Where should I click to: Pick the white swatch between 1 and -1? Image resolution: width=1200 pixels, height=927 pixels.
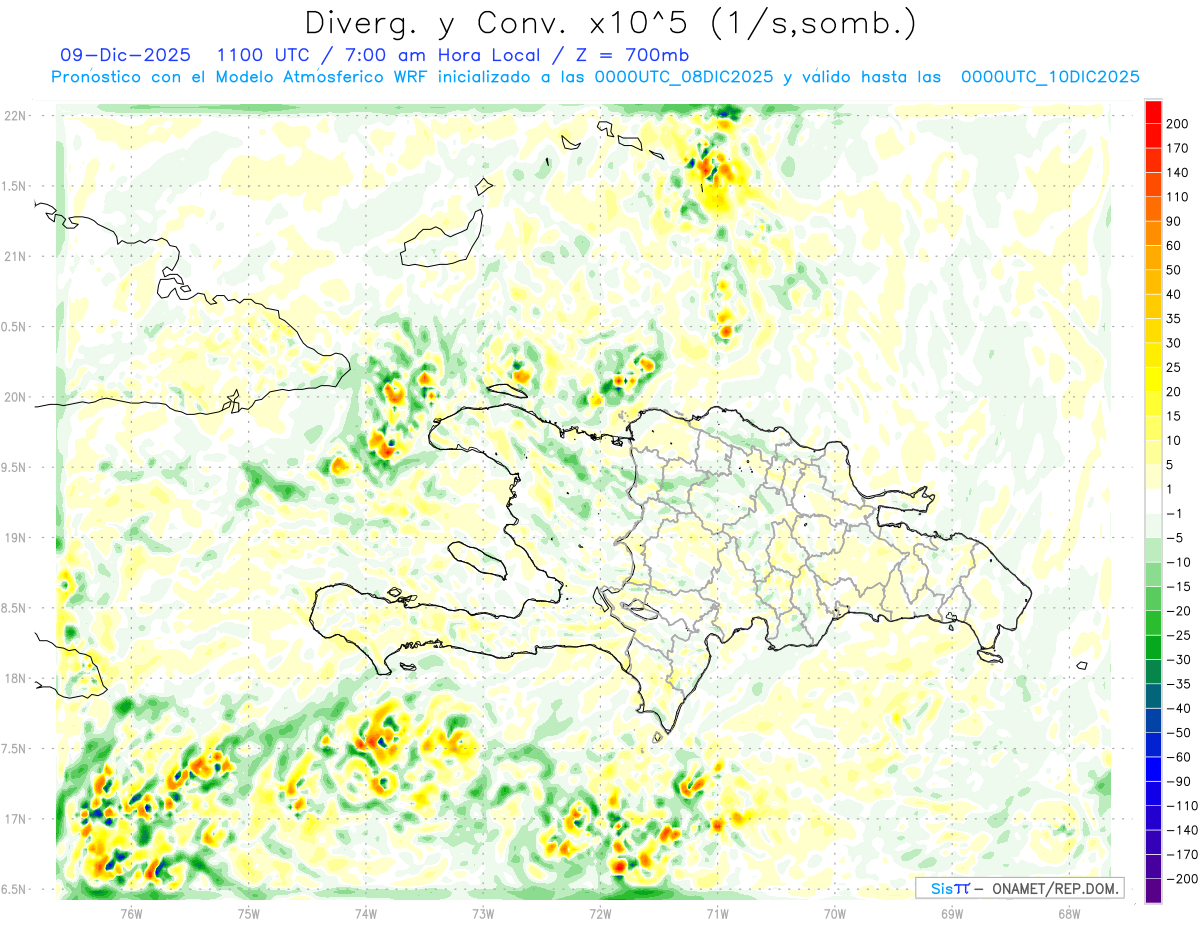(x=1153, y=501)
